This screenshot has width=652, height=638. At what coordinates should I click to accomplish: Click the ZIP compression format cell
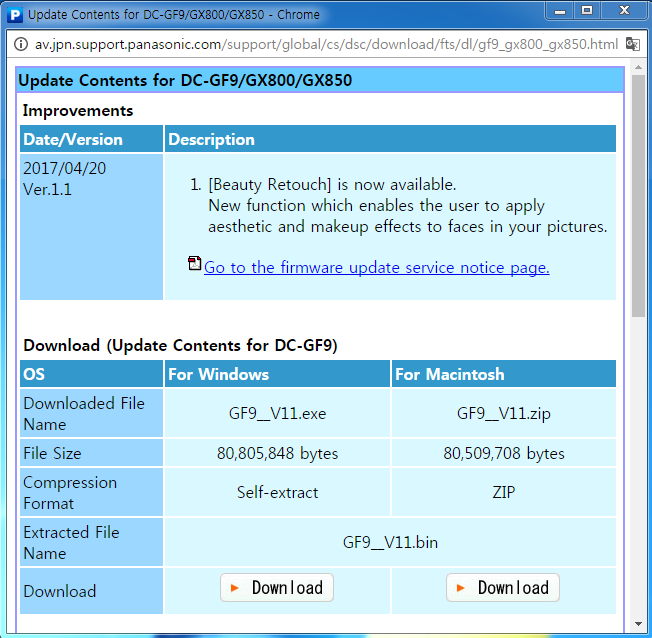point(504,492)
